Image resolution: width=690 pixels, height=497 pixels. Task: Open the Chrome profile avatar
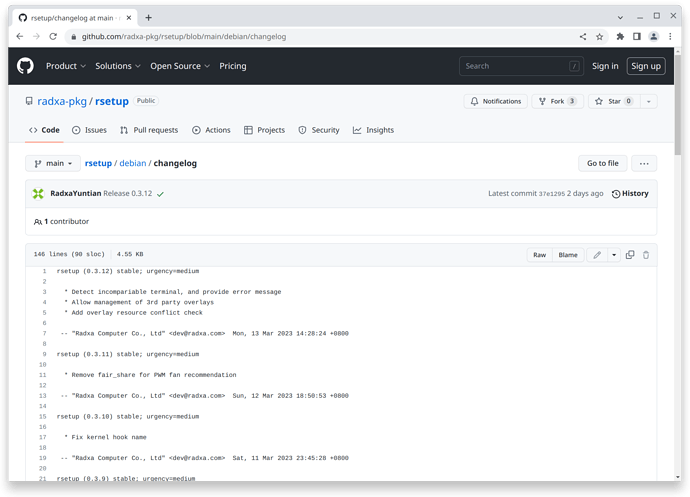point(653,37)
